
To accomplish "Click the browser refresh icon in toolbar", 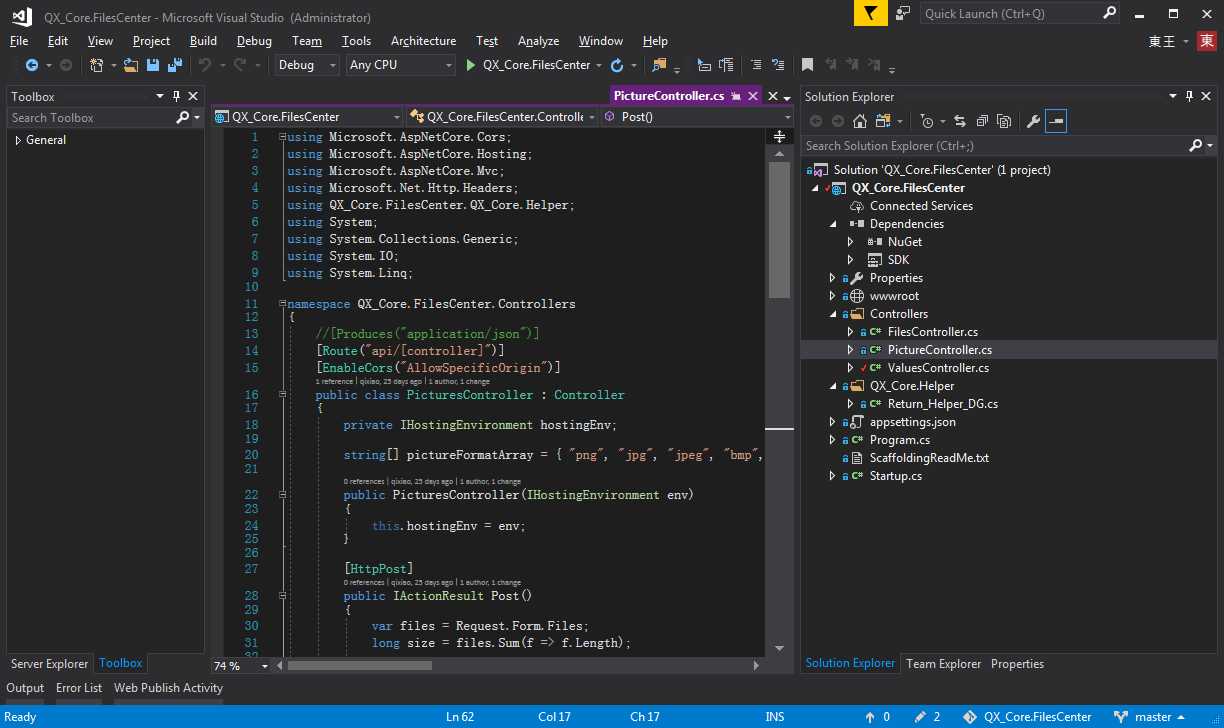I will pos(617,65).
